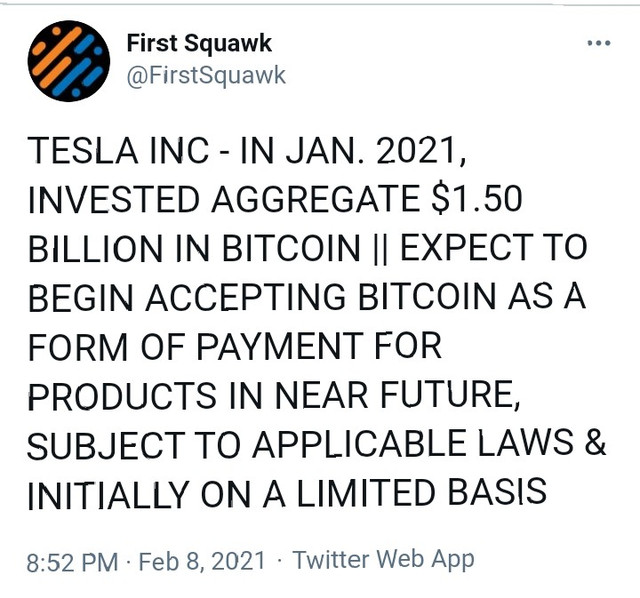Image resolution: width=640 pixels, height=598 pixels.
Task: Click the BILLION IN BITCOIN text line
Action: click(x=194, y=248)
